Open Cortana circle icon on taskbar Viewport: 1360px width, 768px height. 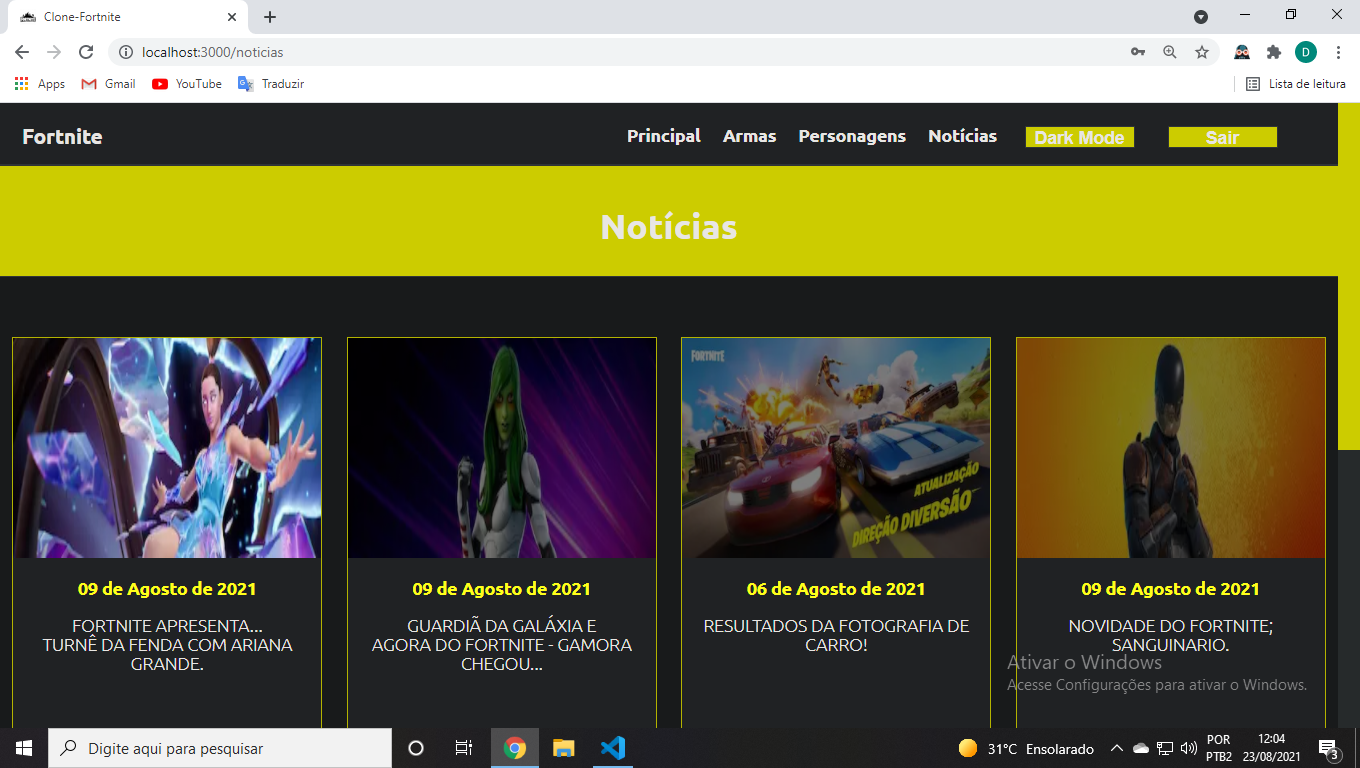pos(416,748)
